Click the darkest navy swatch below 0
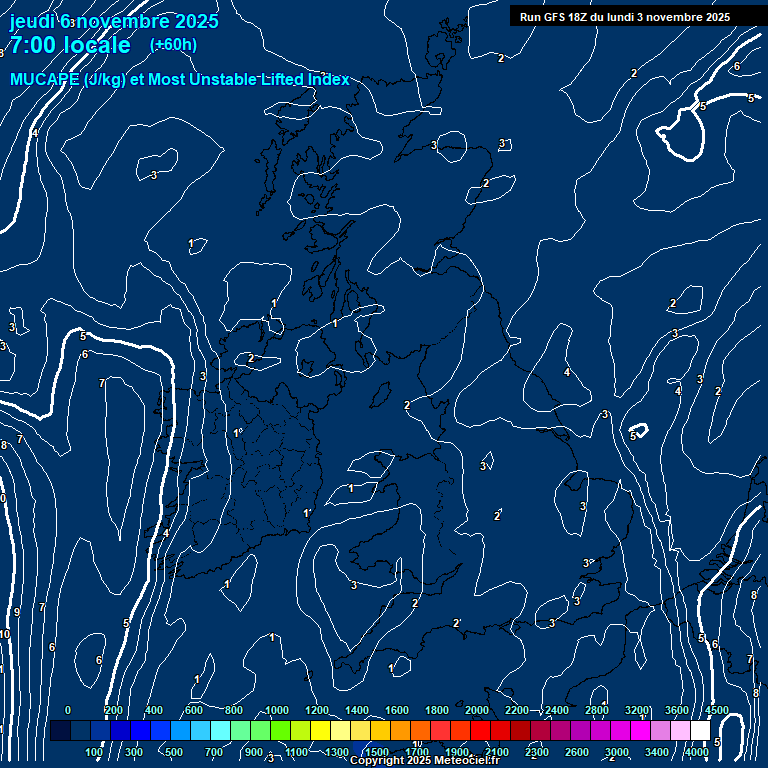 click(60, 730)
